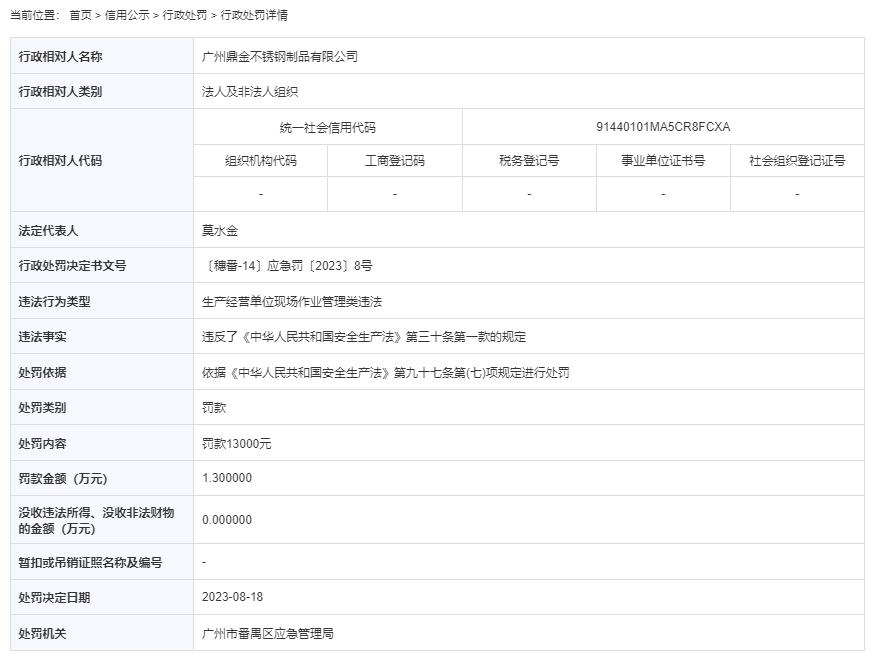Click the 工商登记码 column header

tap(395, 161)
